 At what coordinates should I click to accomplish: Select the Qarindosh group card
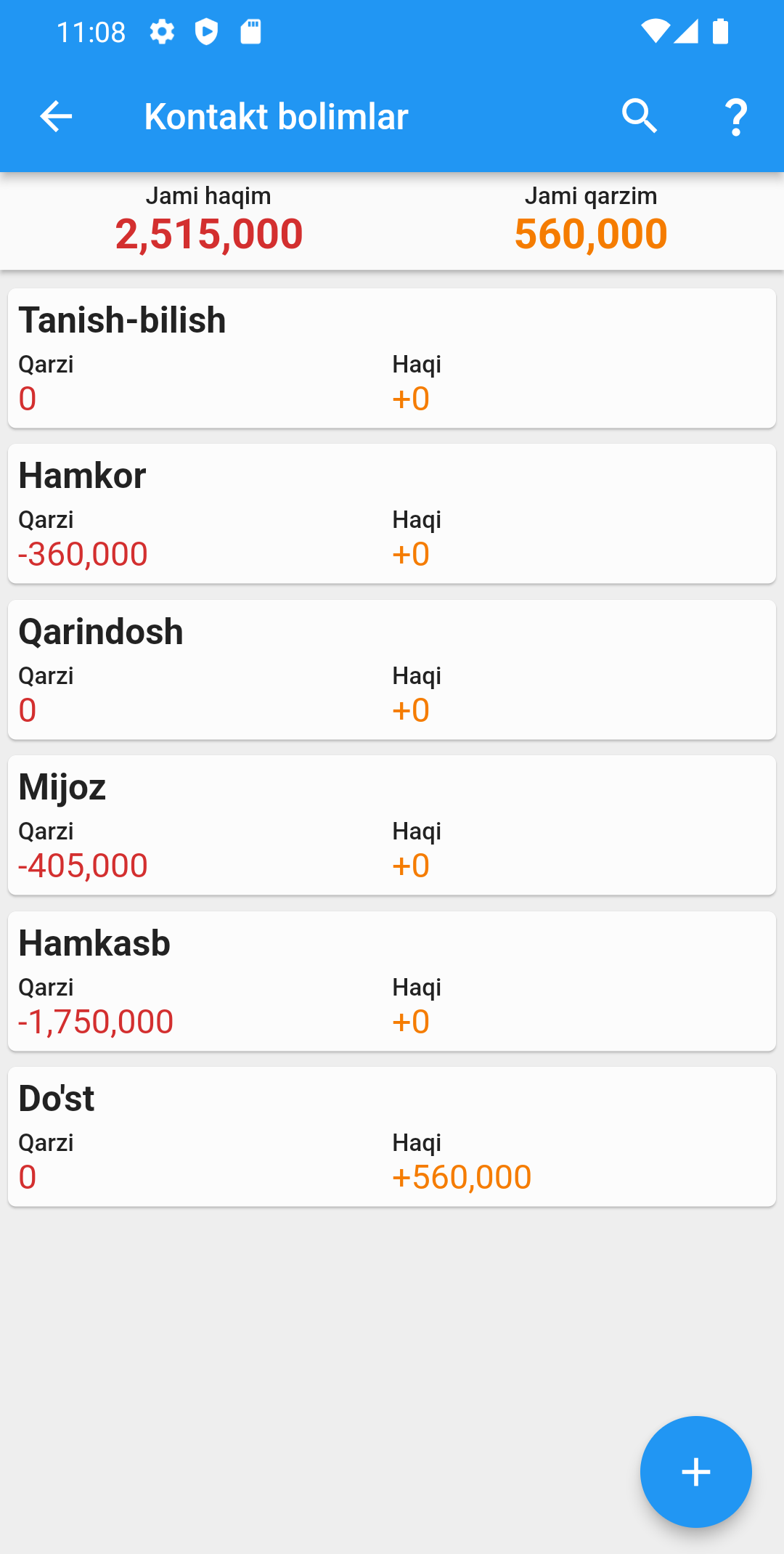click(x=392, y=670)
